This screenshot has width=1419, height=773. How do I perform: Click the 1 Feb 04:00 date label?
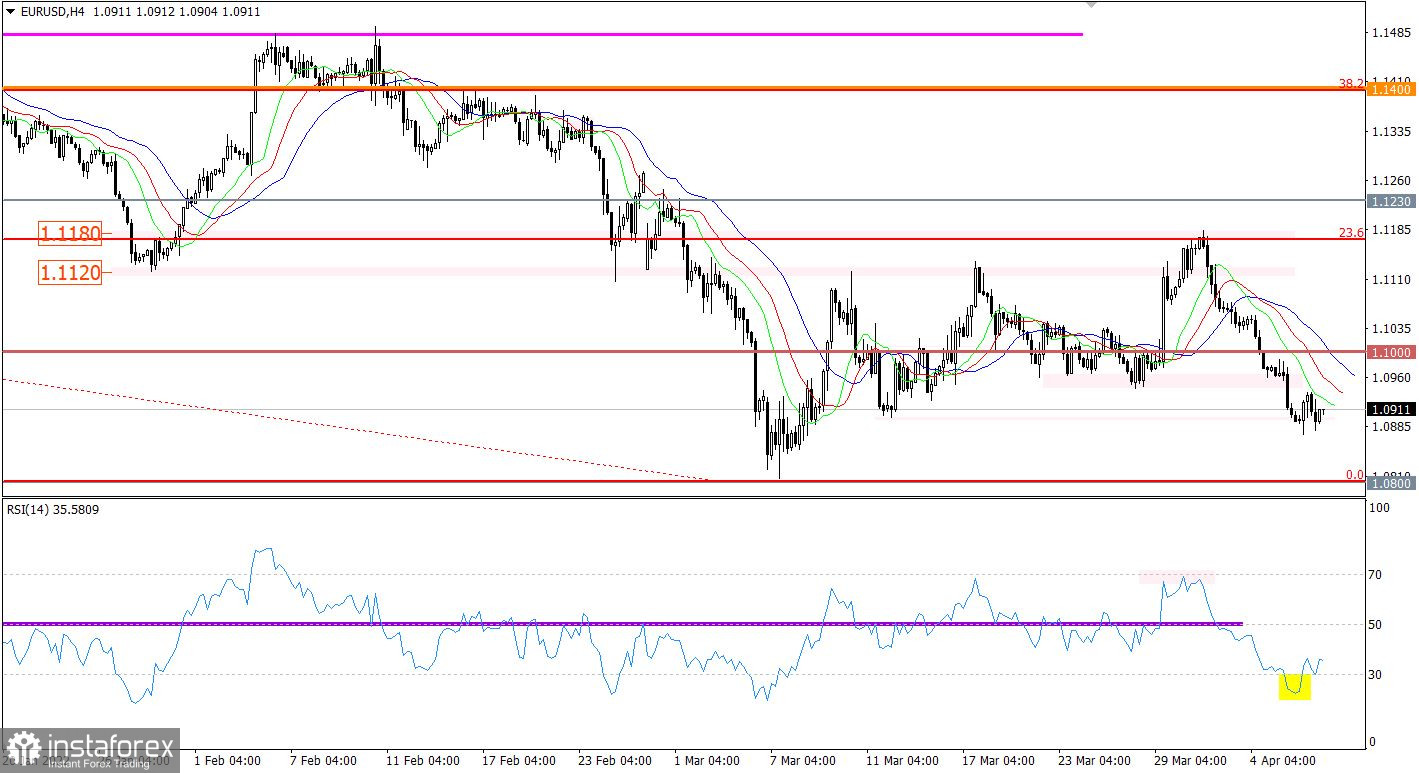pos(226,761)
